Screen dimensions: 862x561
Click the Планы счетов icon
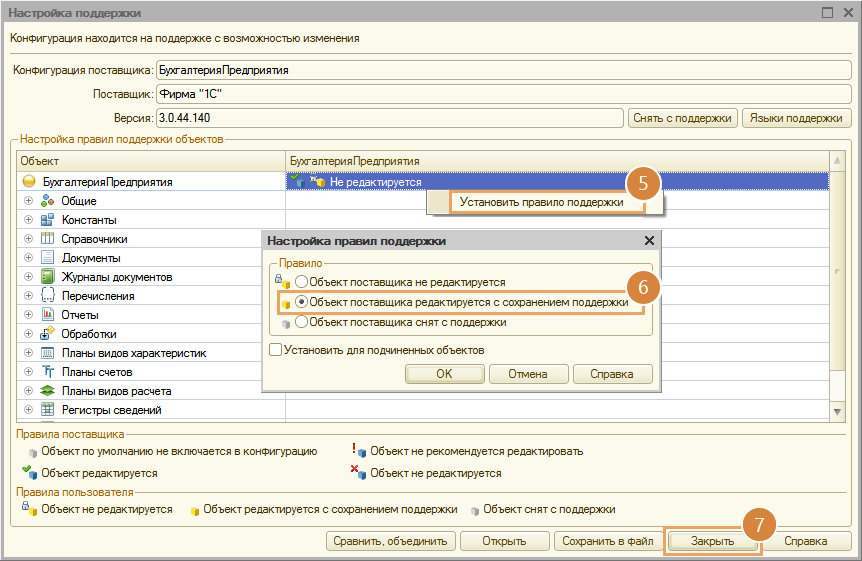(x=47, y=372)
